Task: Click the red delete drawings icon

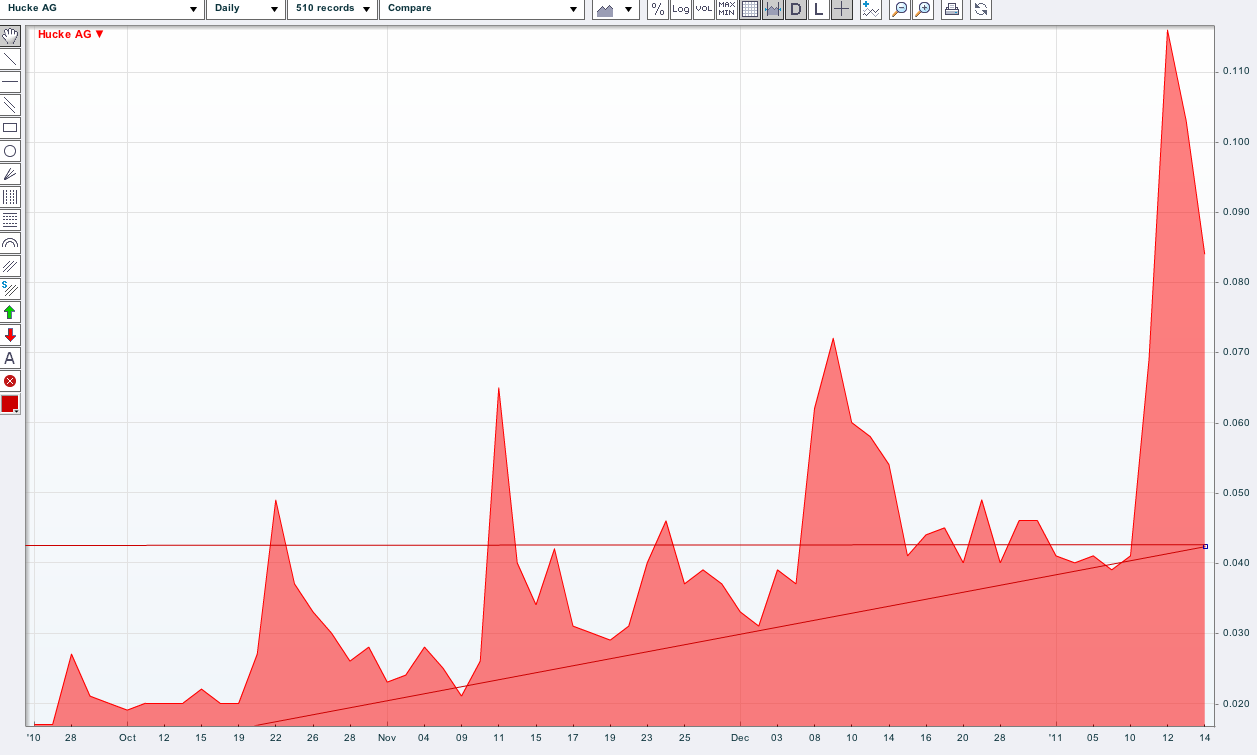Action: (10, 381)
